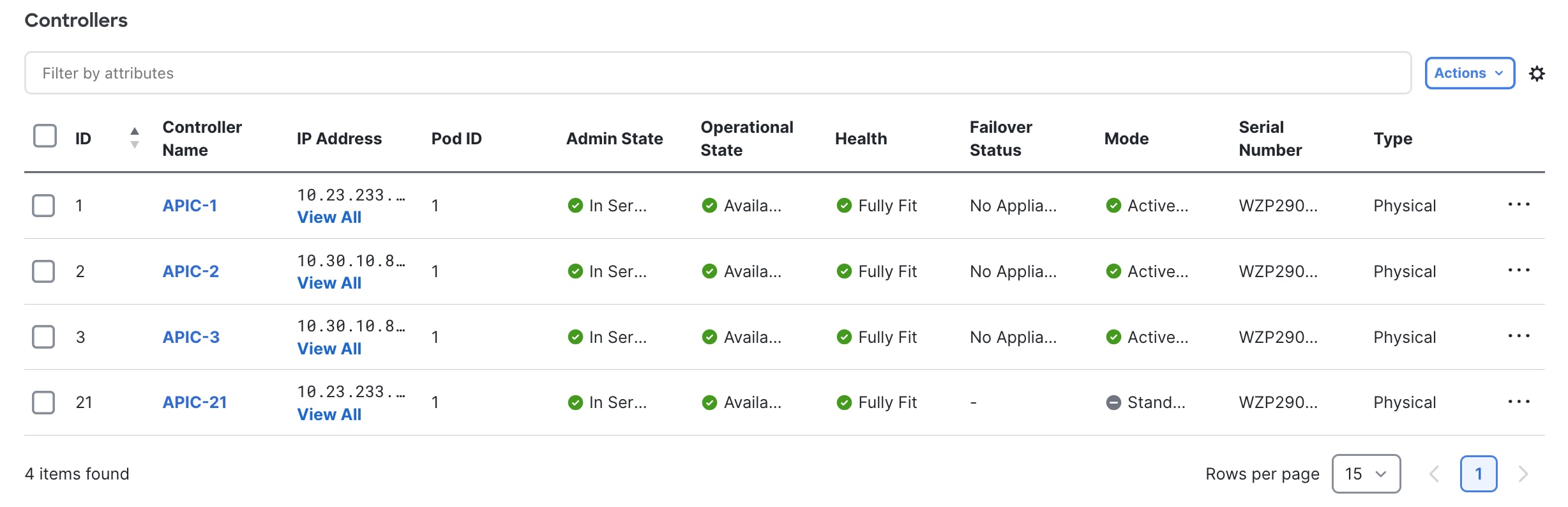The height and width of the screenshot is (507, 1568).
Task: Select the checkbox for APIC-1 row
Action: [x=43, y=206]
